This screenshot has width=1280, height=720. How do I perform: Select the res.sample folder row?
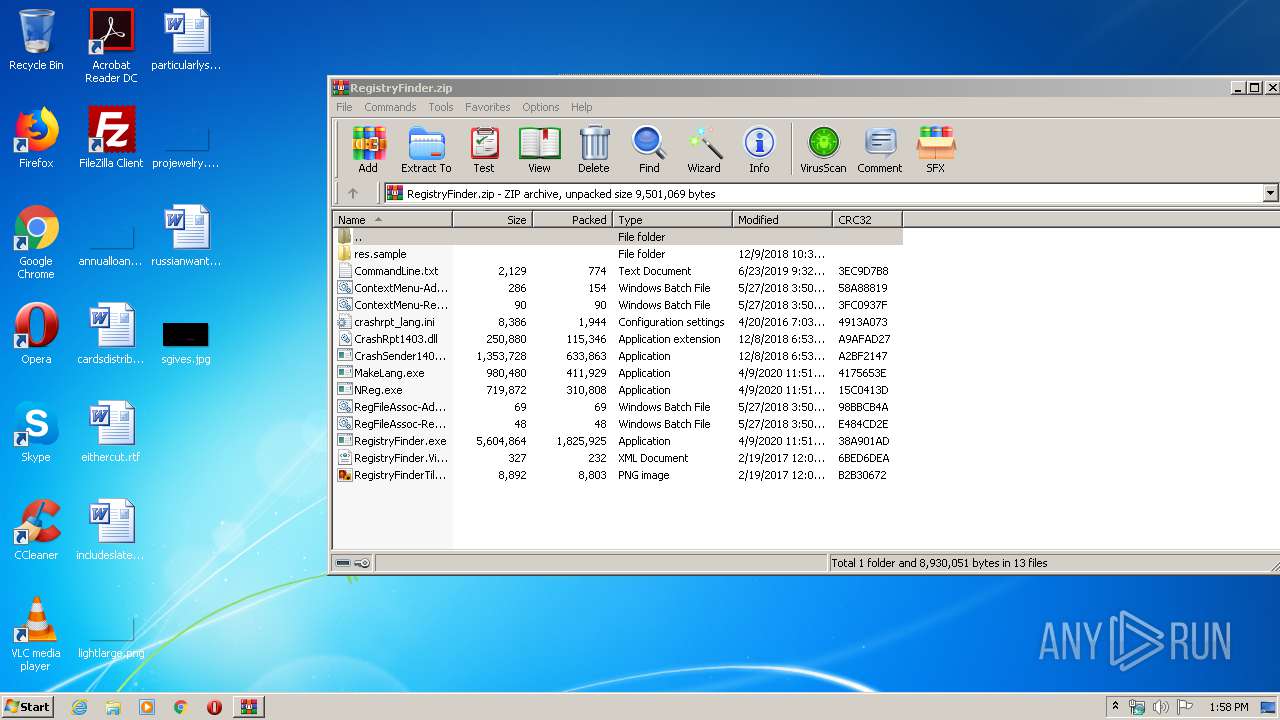618,254
